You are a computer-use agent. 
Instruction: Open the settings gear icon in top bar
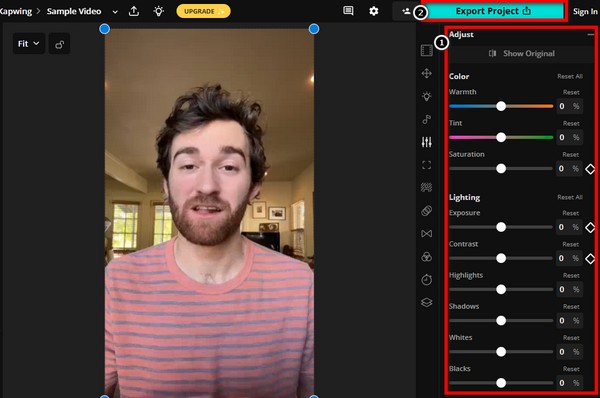[374, 11]
